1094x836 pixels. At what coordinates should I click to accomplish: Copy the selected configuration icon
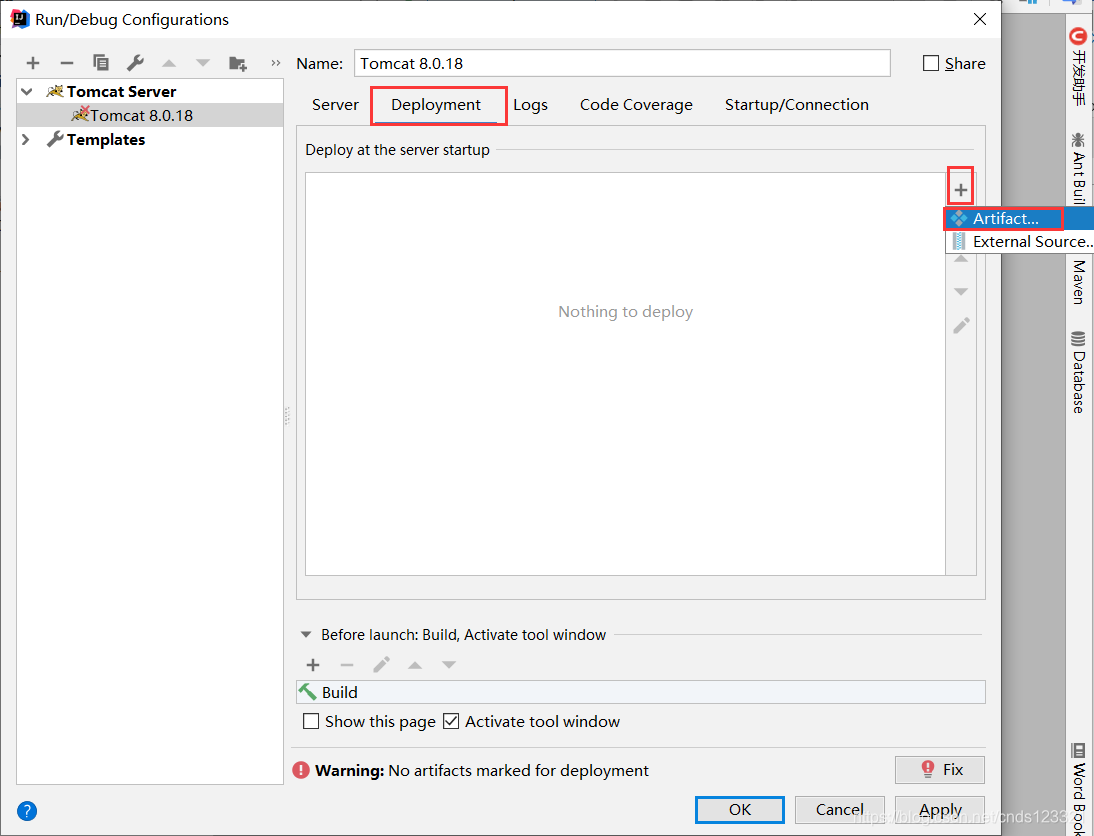(101, 64)
